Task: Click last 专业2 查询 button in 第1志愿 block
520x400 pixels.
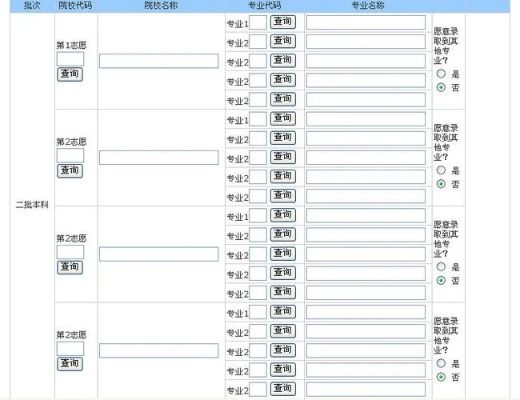Action: (x=283, y=99)
